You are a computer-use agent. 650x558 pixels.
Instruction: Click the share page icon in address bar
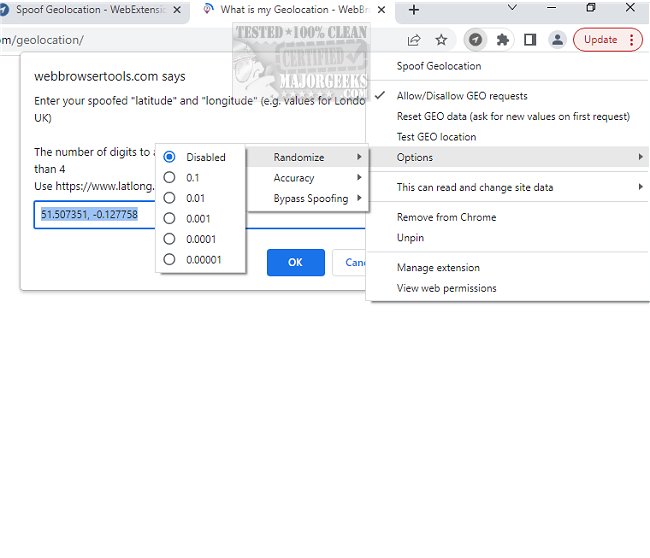click(414, 40)
